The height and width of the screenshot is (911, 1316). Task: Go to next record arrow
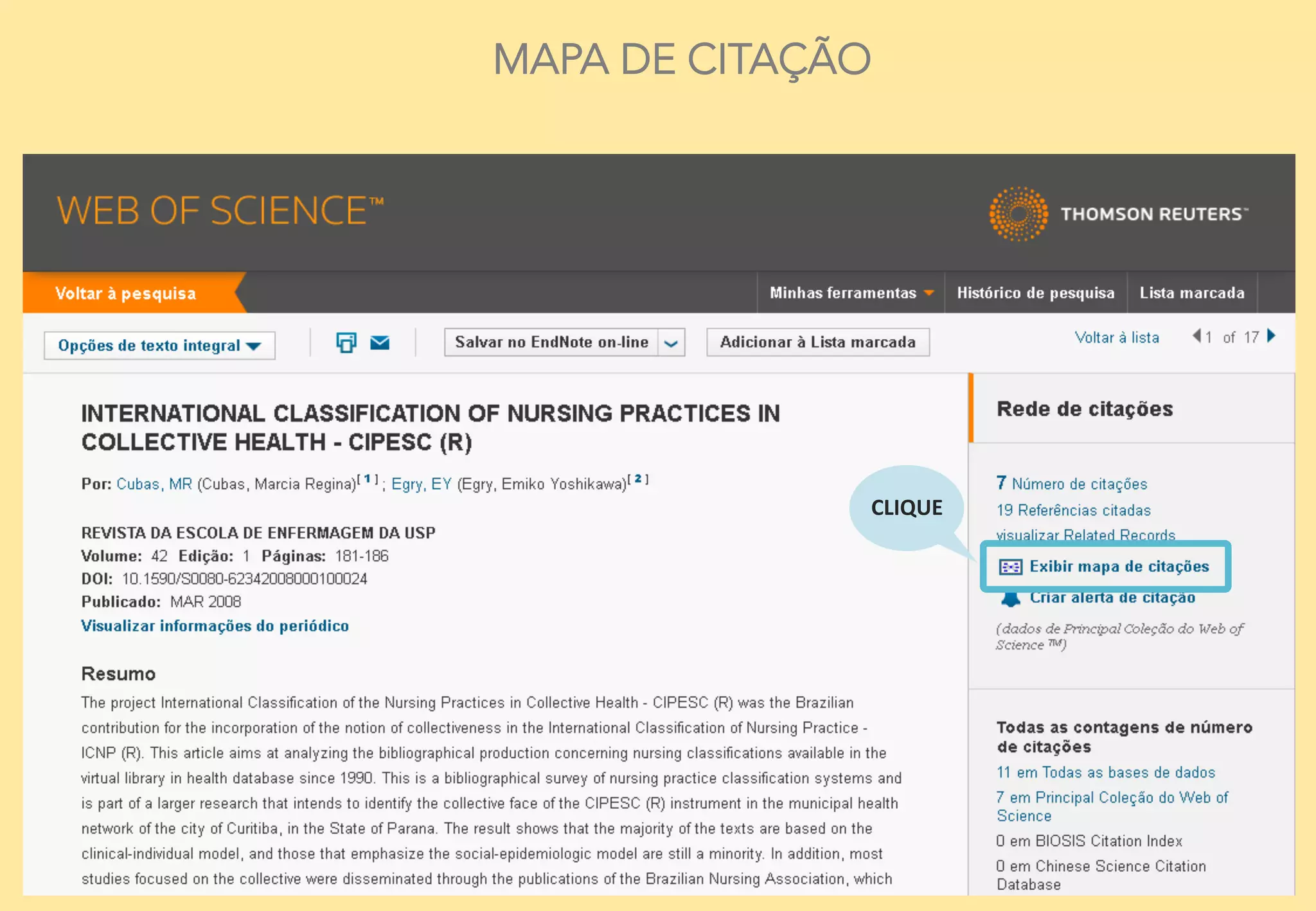click(1271, 336)
